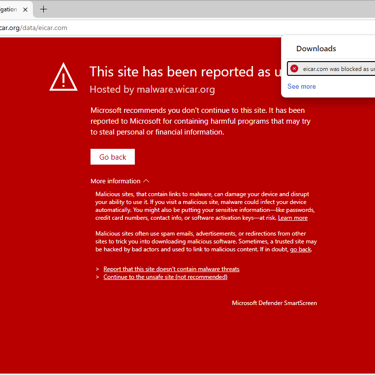Click the inline go back link
Screen dimensions: 375x375
300,249
